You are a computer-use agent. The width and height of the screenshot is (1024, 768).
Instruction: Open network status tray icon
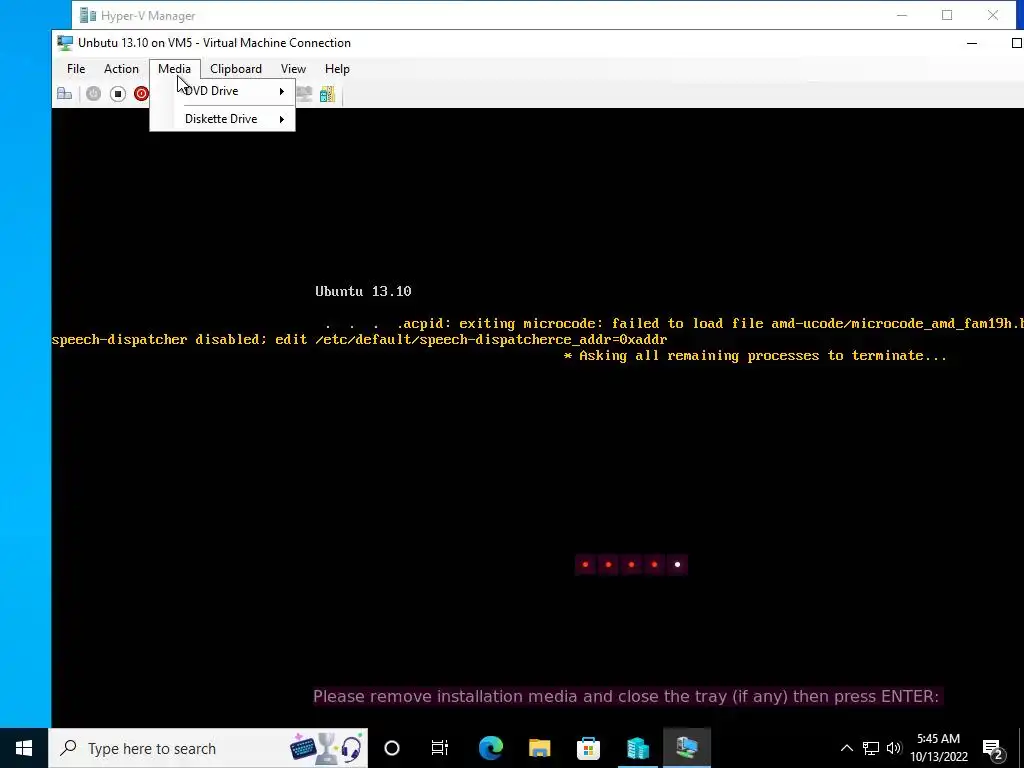[x=871, y=748]
